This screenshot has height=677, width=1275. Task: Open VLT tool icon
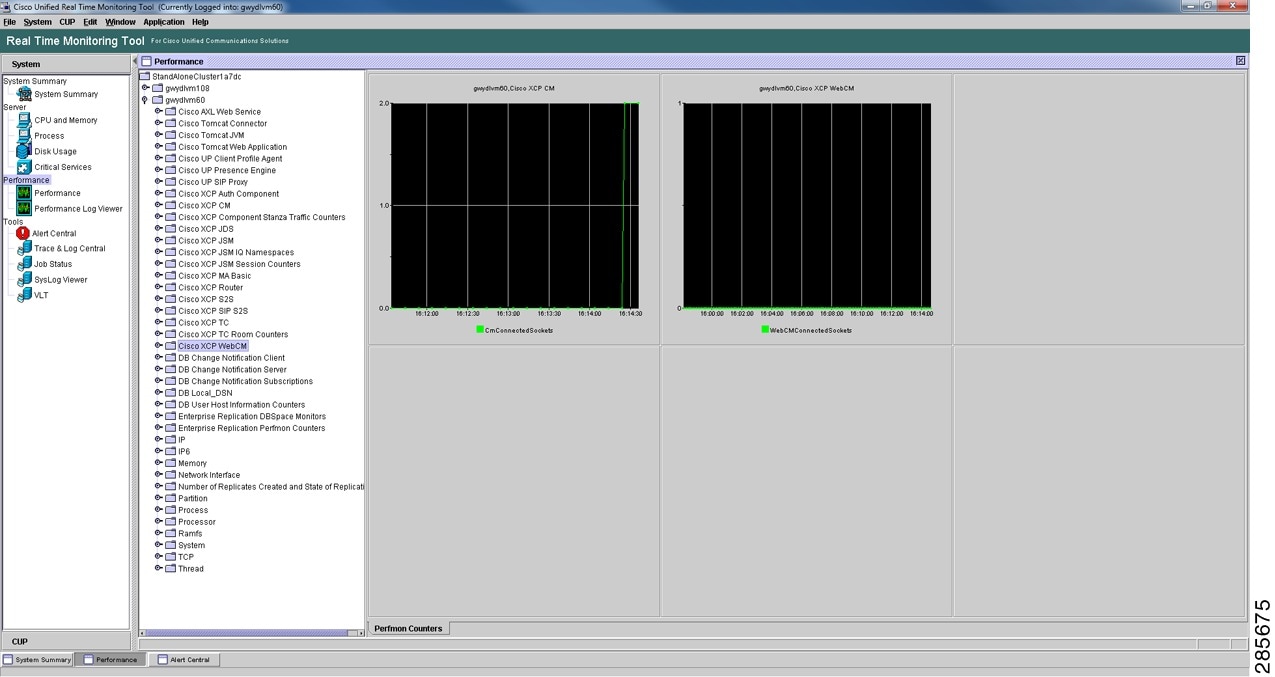click(24, 295)
